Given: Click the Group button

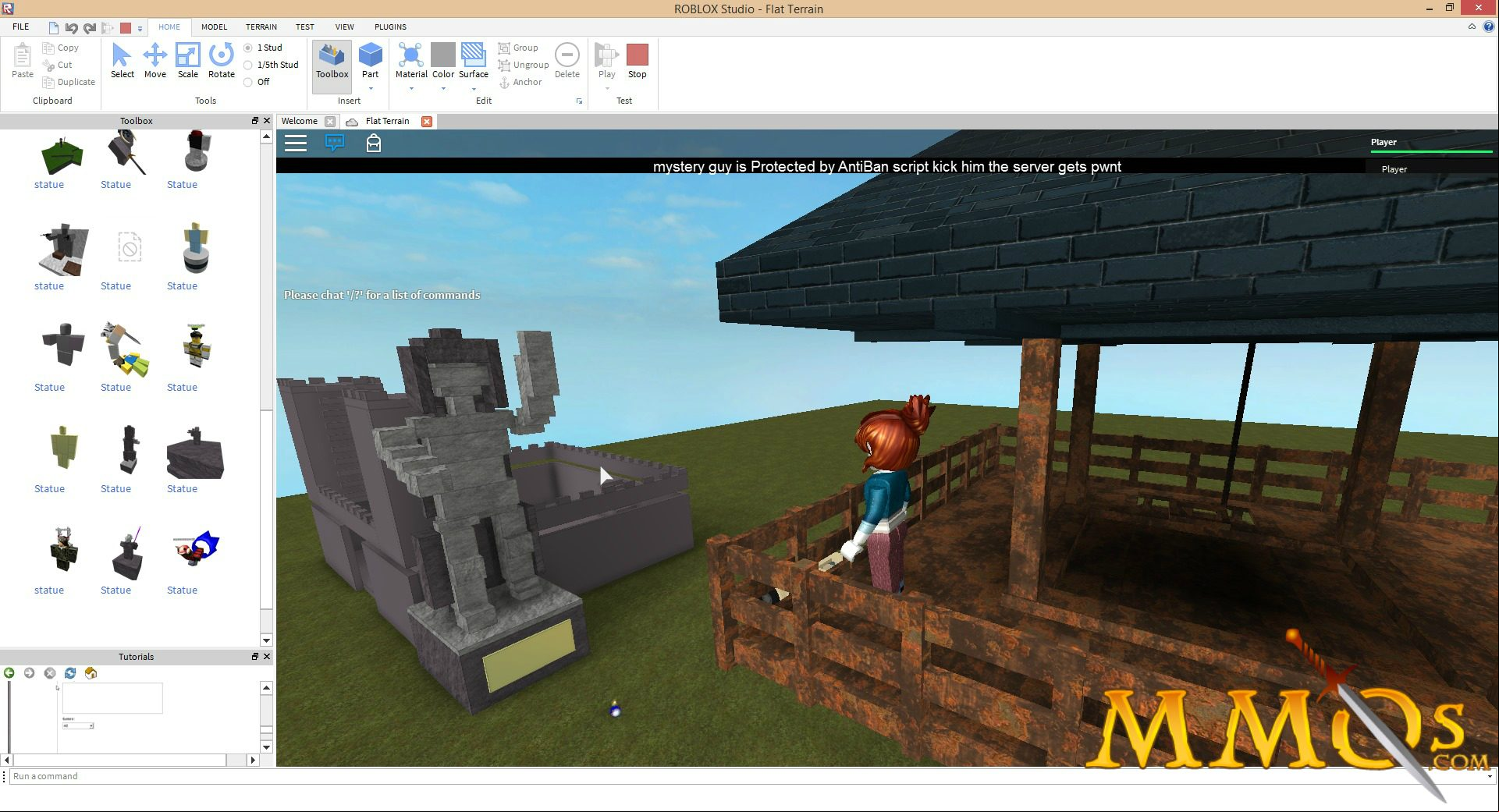Looking at the screenshot, I should [x=518, y=48].
